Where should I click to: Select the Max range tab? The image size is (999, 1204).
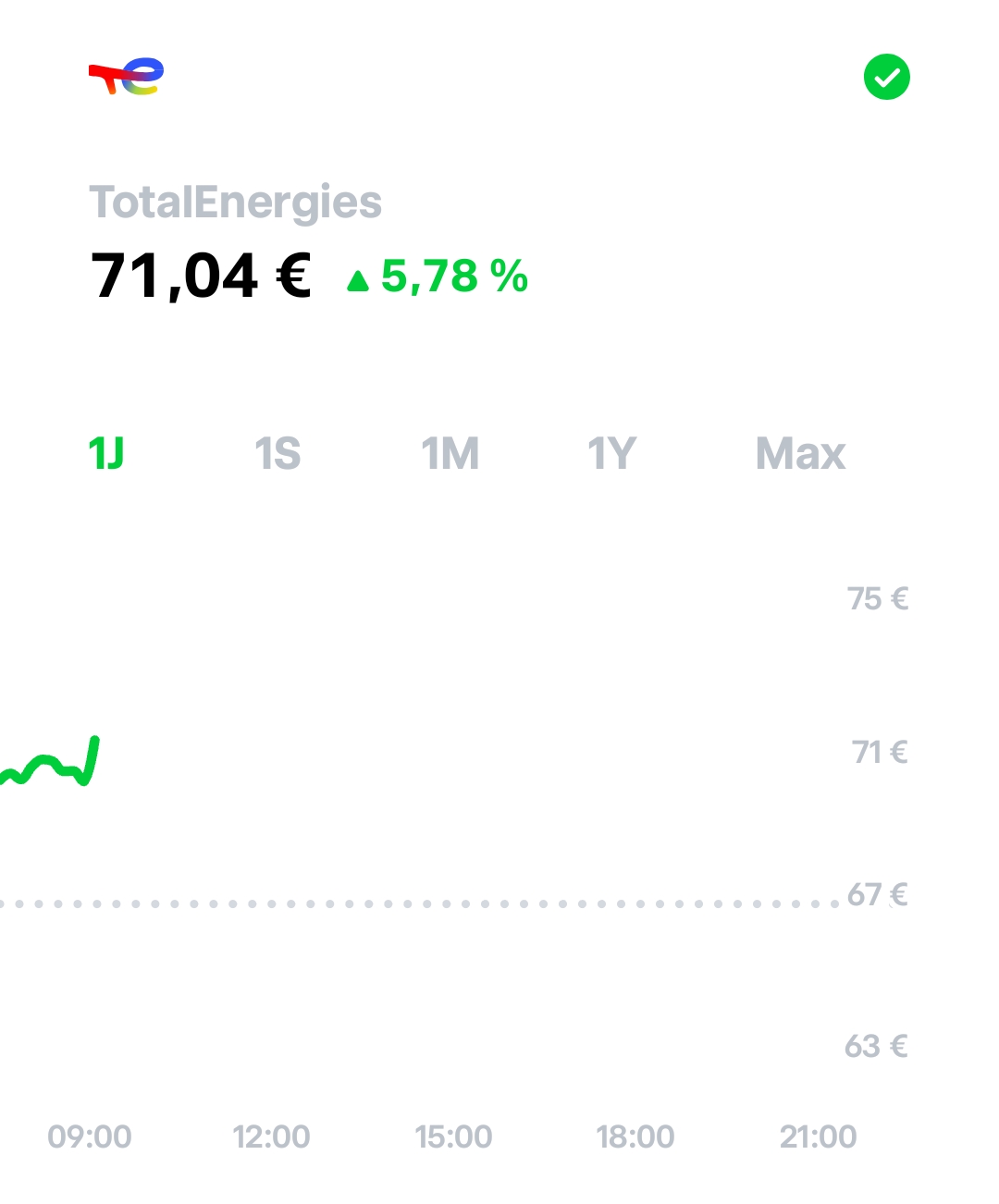[x=800, y=454]
